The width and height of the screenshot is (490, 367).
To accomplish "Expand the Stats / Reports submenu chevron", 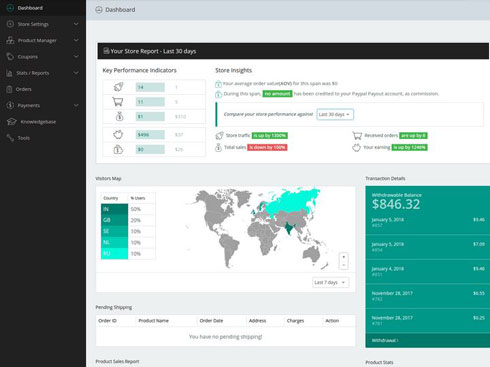I will 76,73.
